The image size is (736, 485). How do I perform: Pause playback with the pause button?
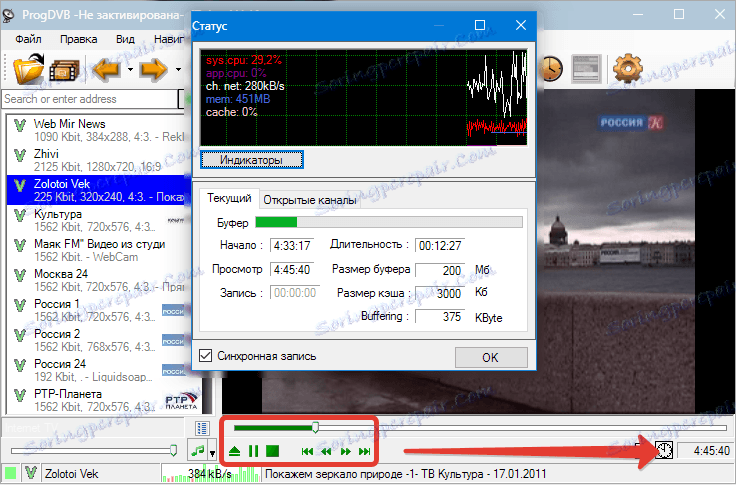pyautogui.click(x=253, y=452)
